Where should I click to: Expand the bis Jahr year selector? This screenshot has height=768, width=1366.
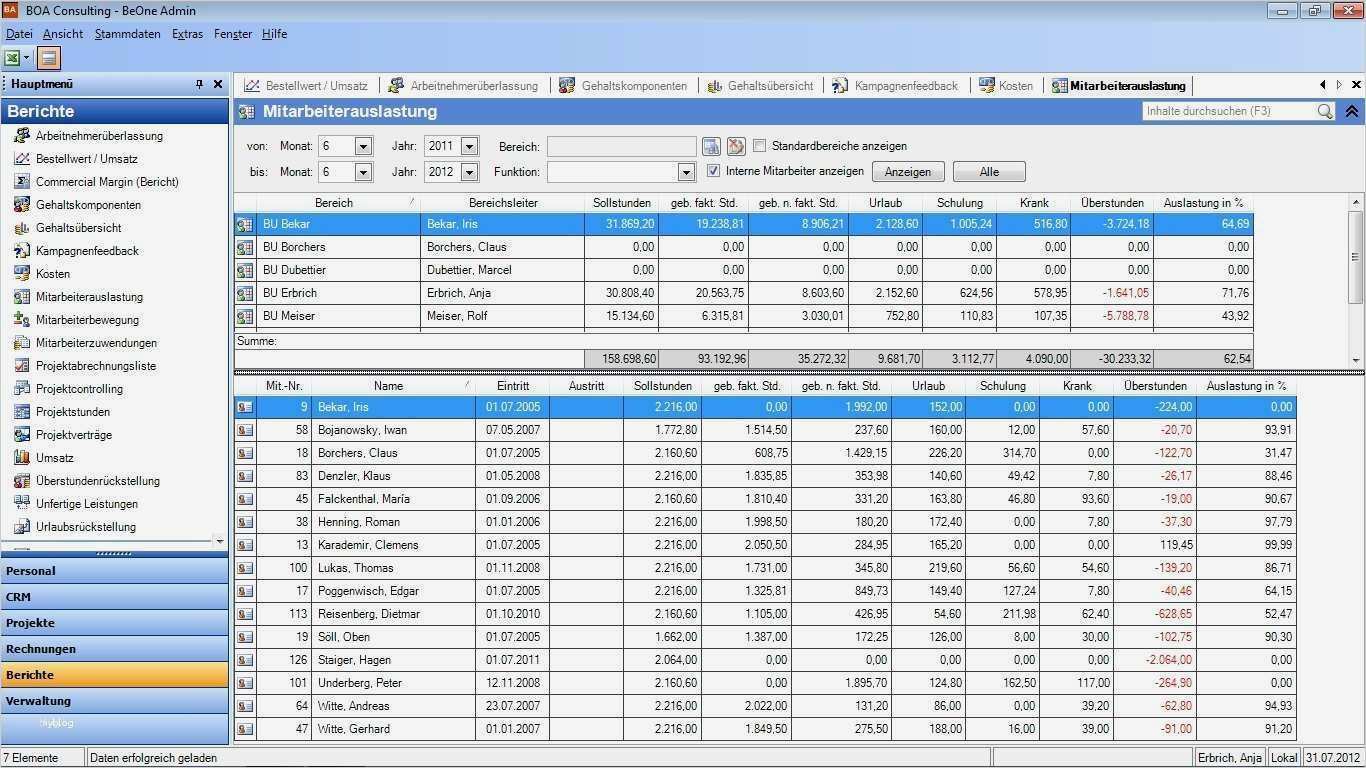(x=470, y=170)
